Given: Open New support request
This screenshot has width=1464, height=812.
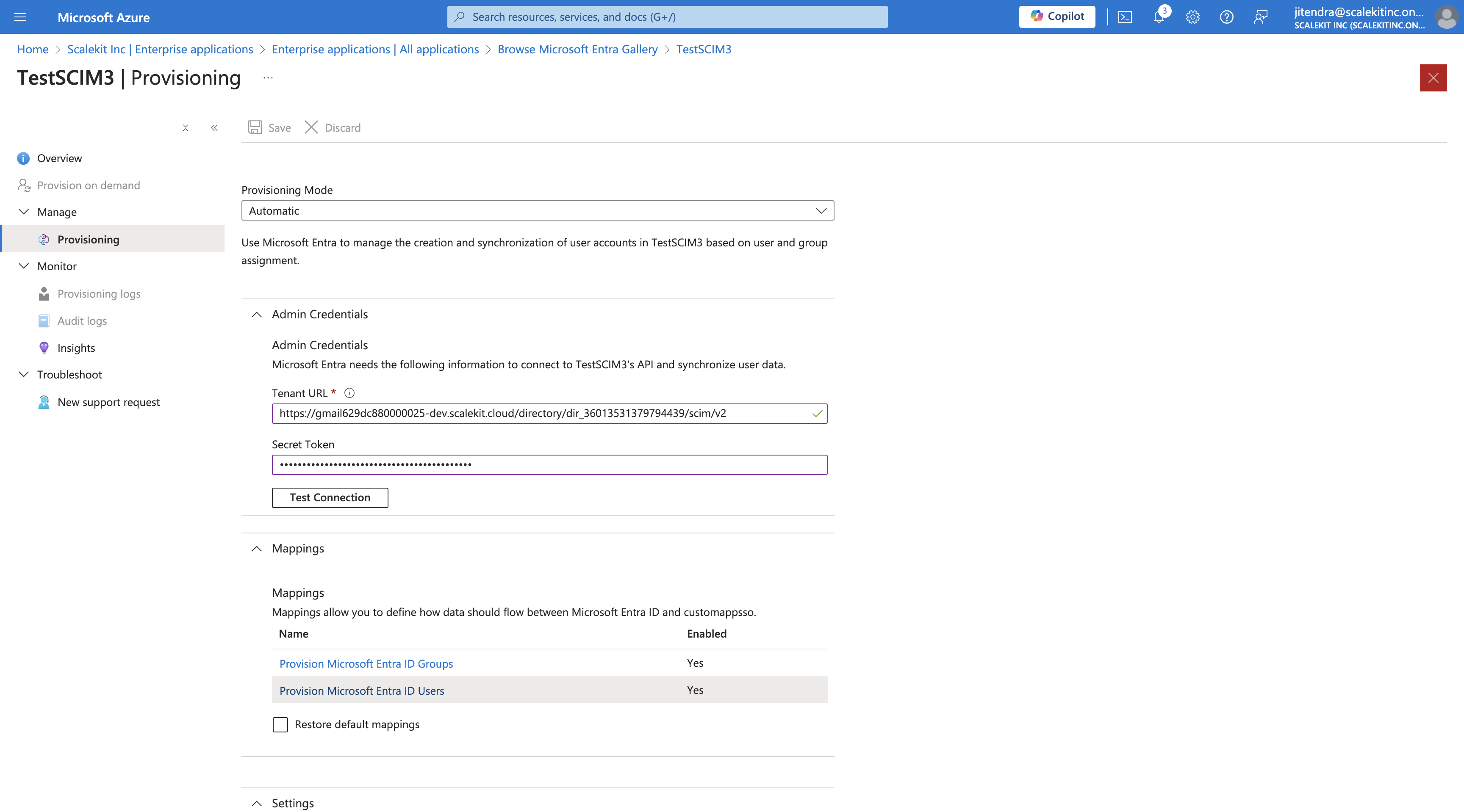Looking at the screenshot, I should [x=108, y=402].
